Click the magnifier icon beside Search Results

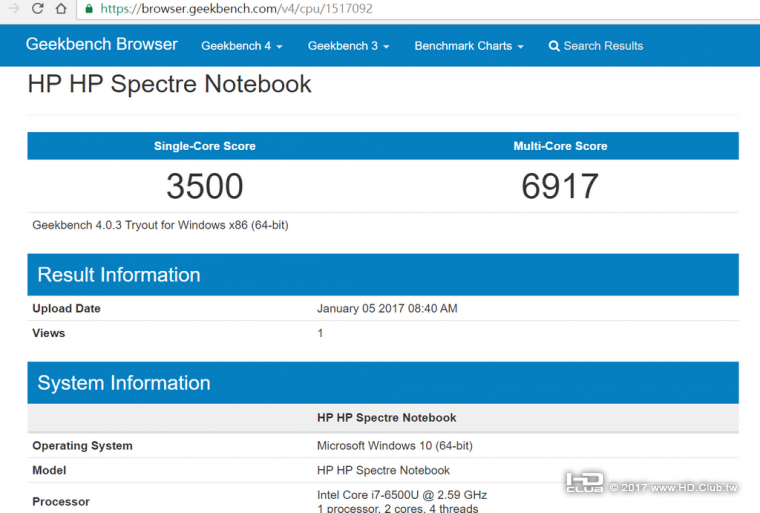tap(554, 46)
